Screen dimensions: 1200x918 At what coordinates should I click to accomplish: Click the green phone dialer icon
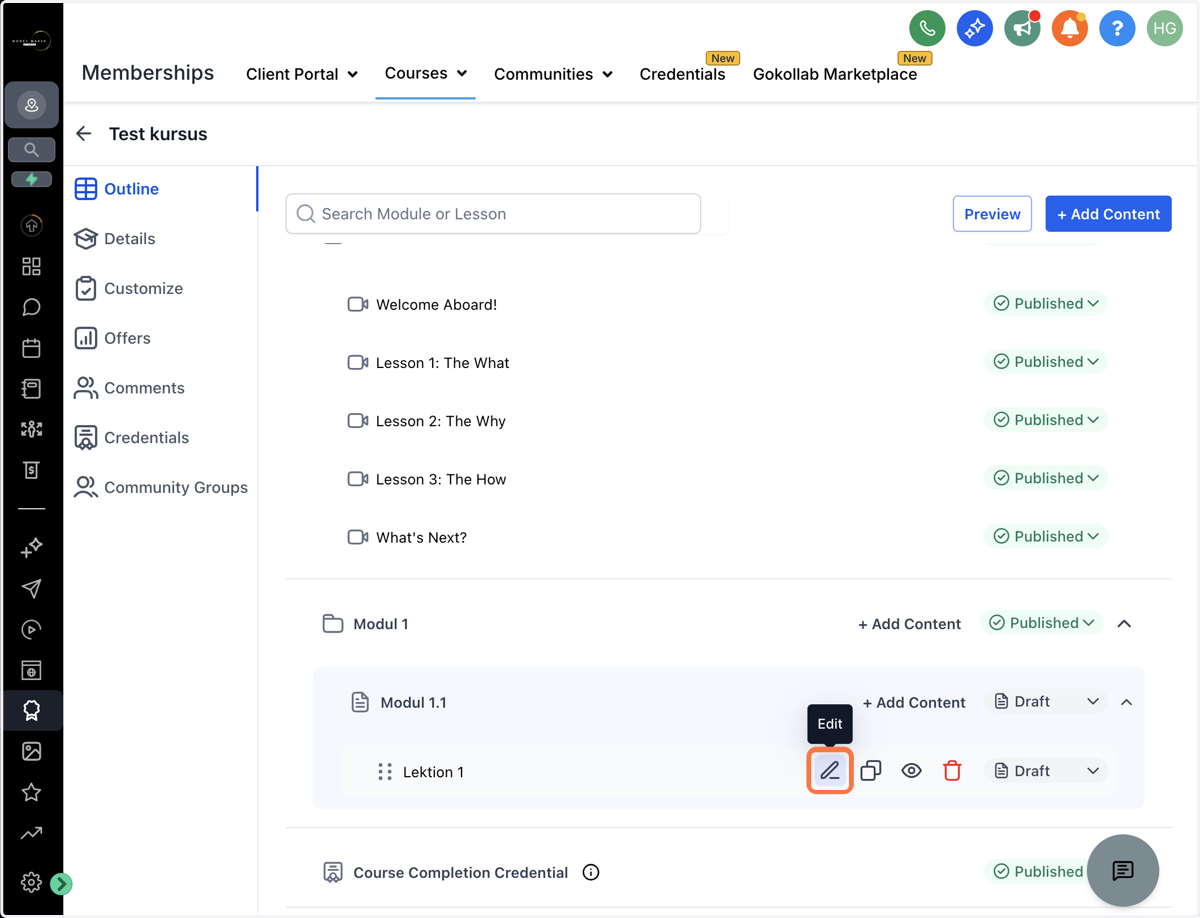927,29
